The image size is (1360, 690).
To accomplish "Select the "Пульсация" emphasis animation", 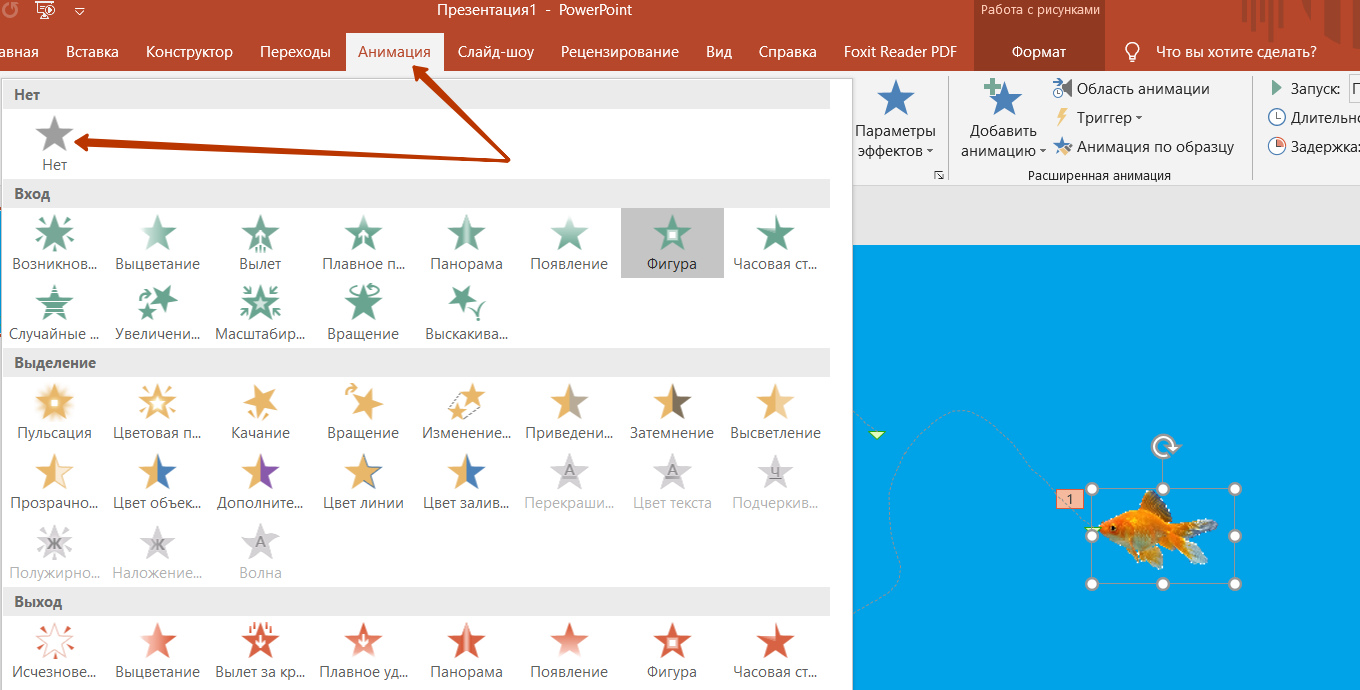I will tap(55, 412).
